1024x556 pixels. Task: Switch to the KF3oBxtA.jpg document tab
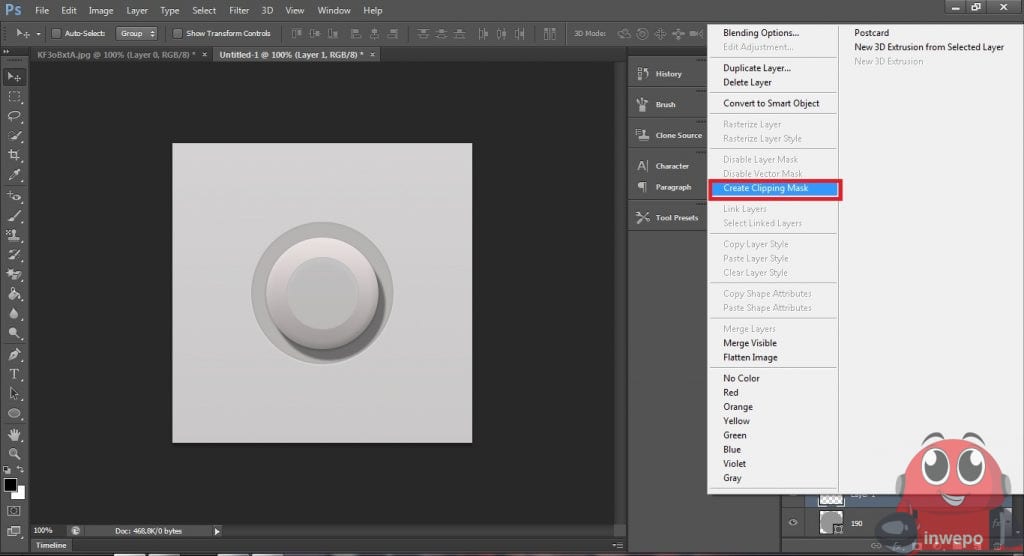(116, 53)
